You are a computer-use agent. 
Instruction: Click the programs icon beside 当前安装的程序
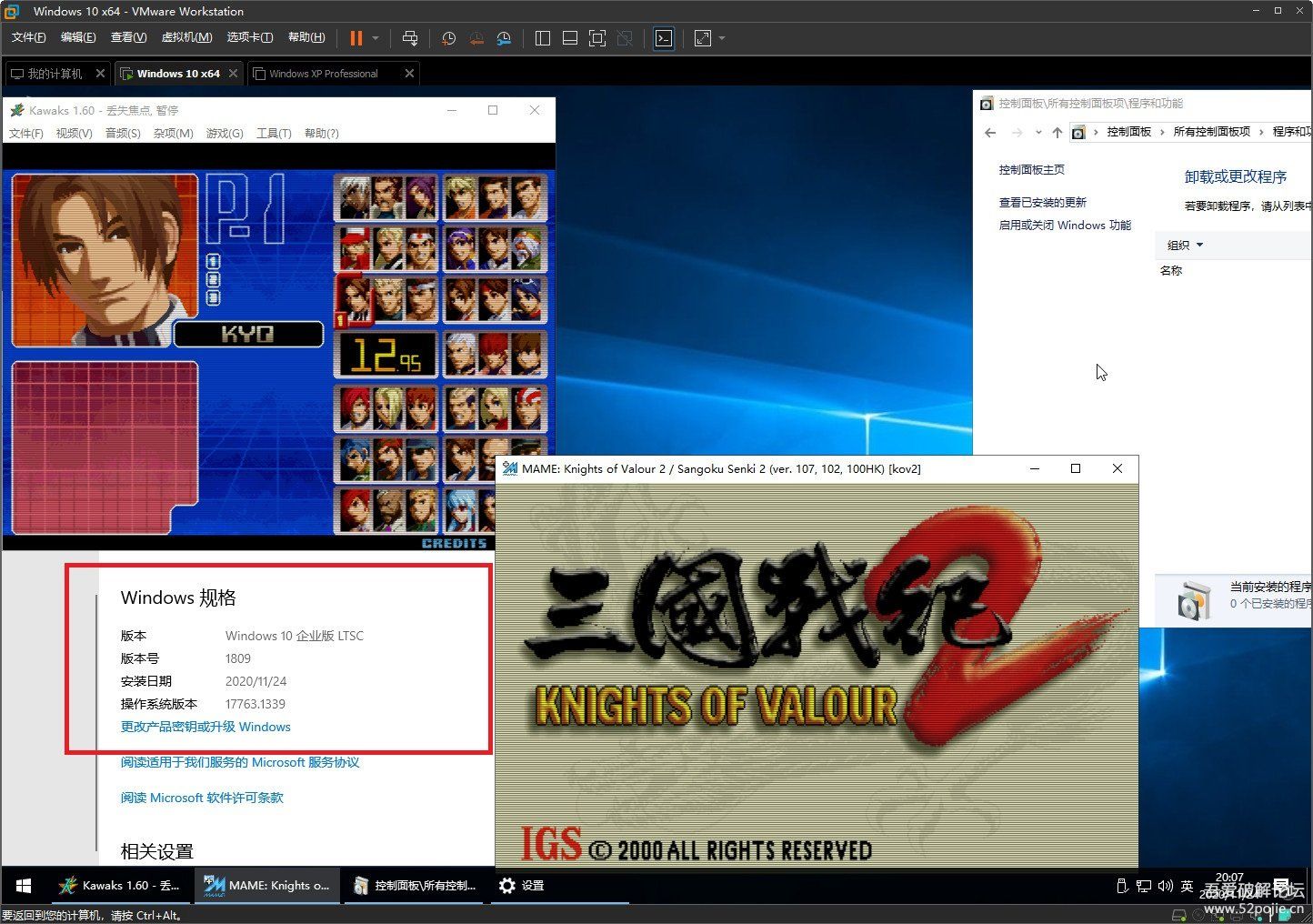1194,600
